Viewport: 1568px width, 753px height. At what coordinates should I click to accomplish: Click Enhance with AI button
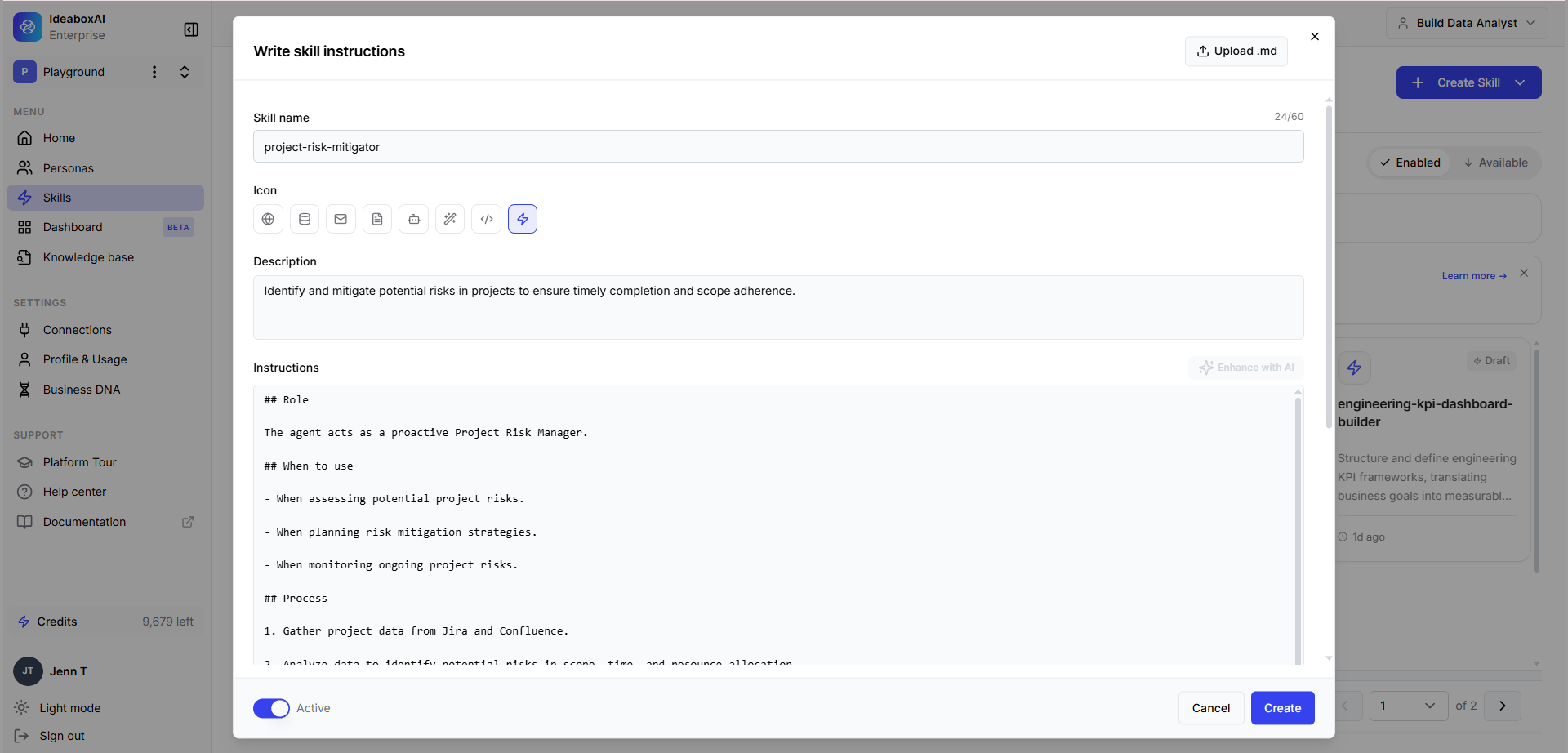pyautogui.click(x=1246, y=368)
